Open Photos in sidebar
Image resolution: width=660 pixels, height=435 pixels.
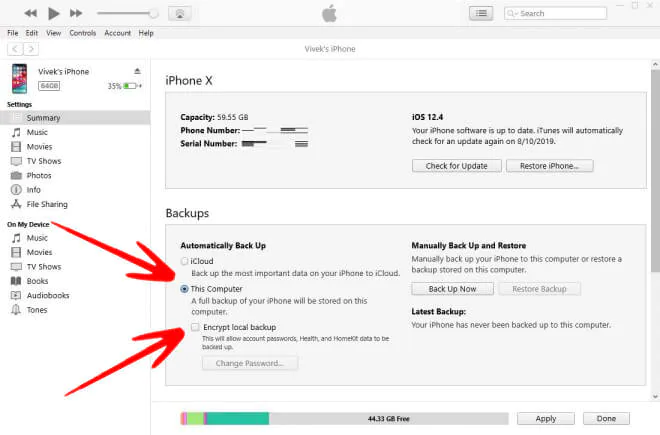[x=39, y=175]
